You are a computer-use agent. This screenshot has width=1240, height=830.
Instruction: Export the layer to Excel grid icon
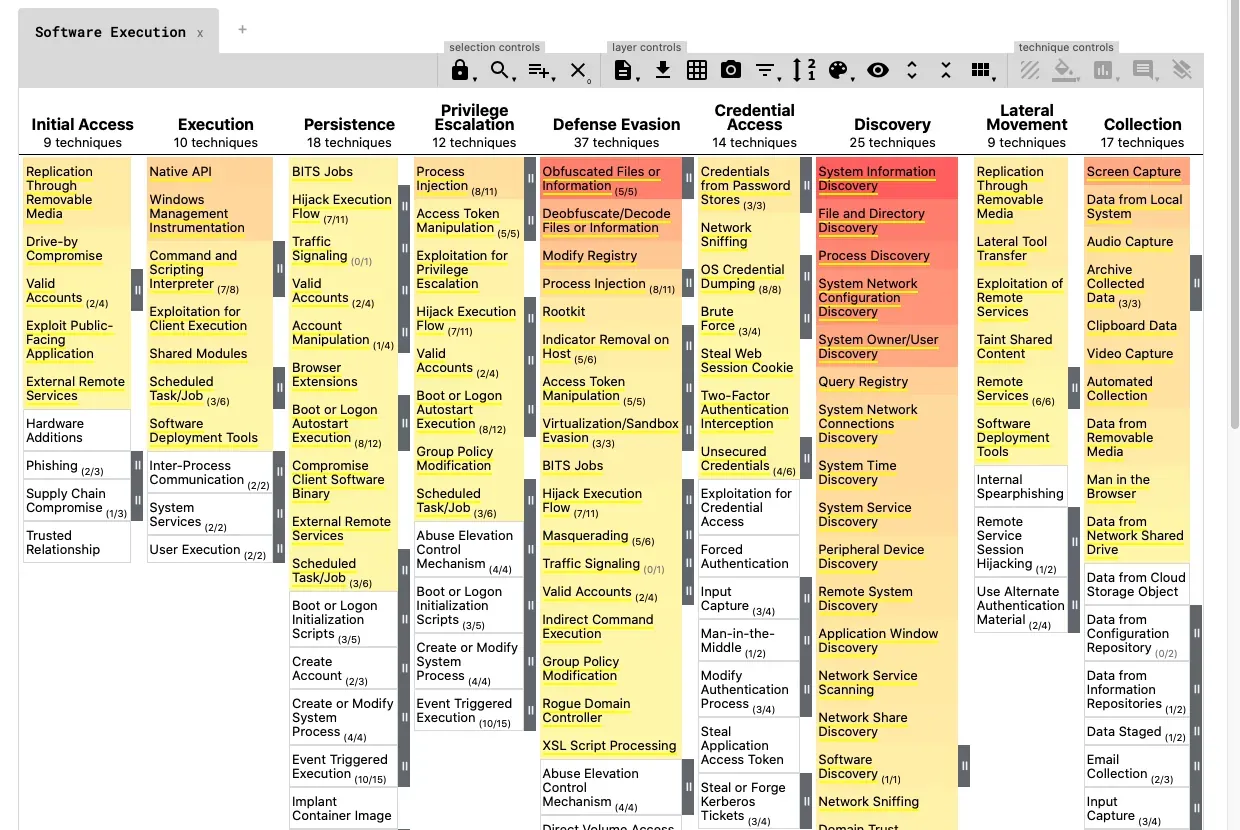tap(697, 70)
